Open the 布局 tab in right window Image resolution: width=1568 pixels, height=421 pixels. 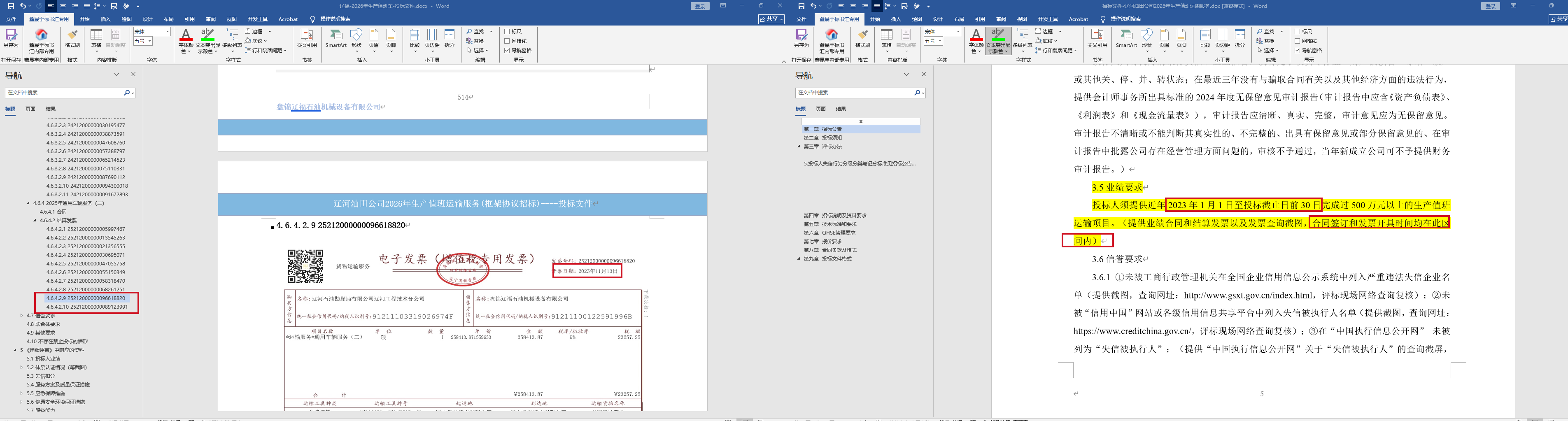click(x=959, y=19)
